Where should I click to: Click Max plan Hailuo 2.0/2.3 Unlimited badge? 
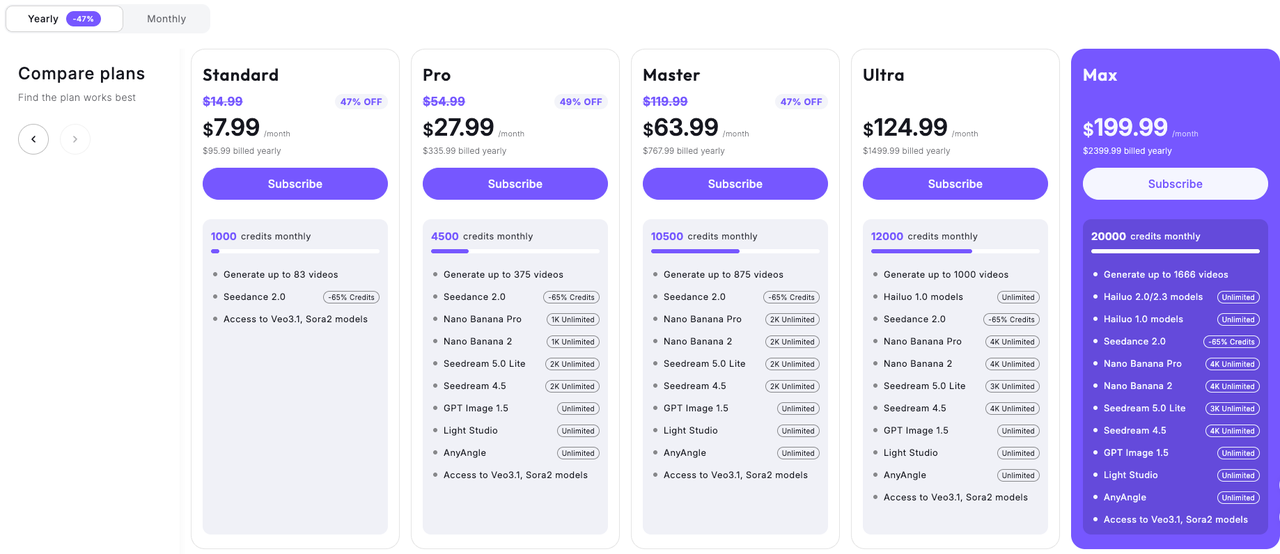point(1238,297)
